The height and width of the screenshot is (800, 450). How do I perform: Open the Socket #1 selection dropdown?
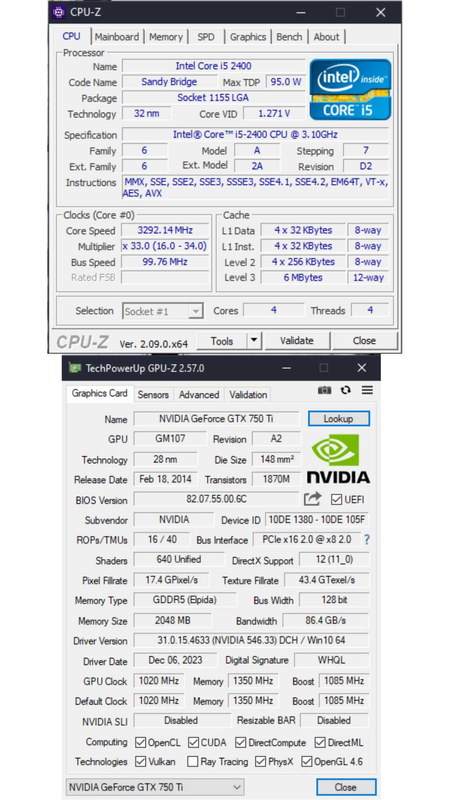pos(163,311)
